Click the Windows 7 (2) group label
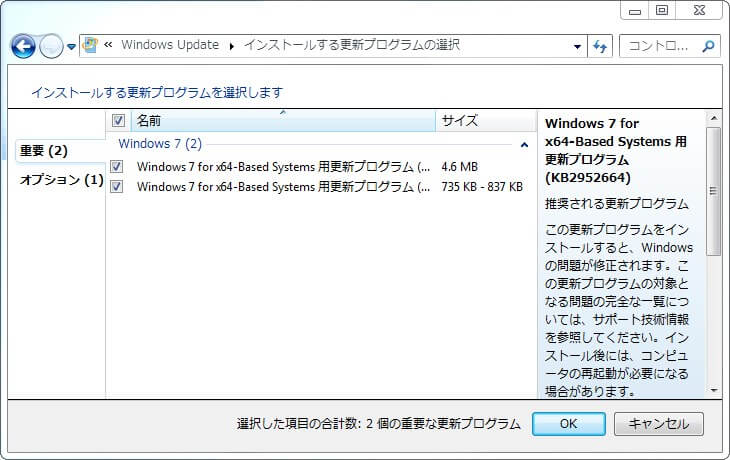The image size is (730, 460). (160, 144)
